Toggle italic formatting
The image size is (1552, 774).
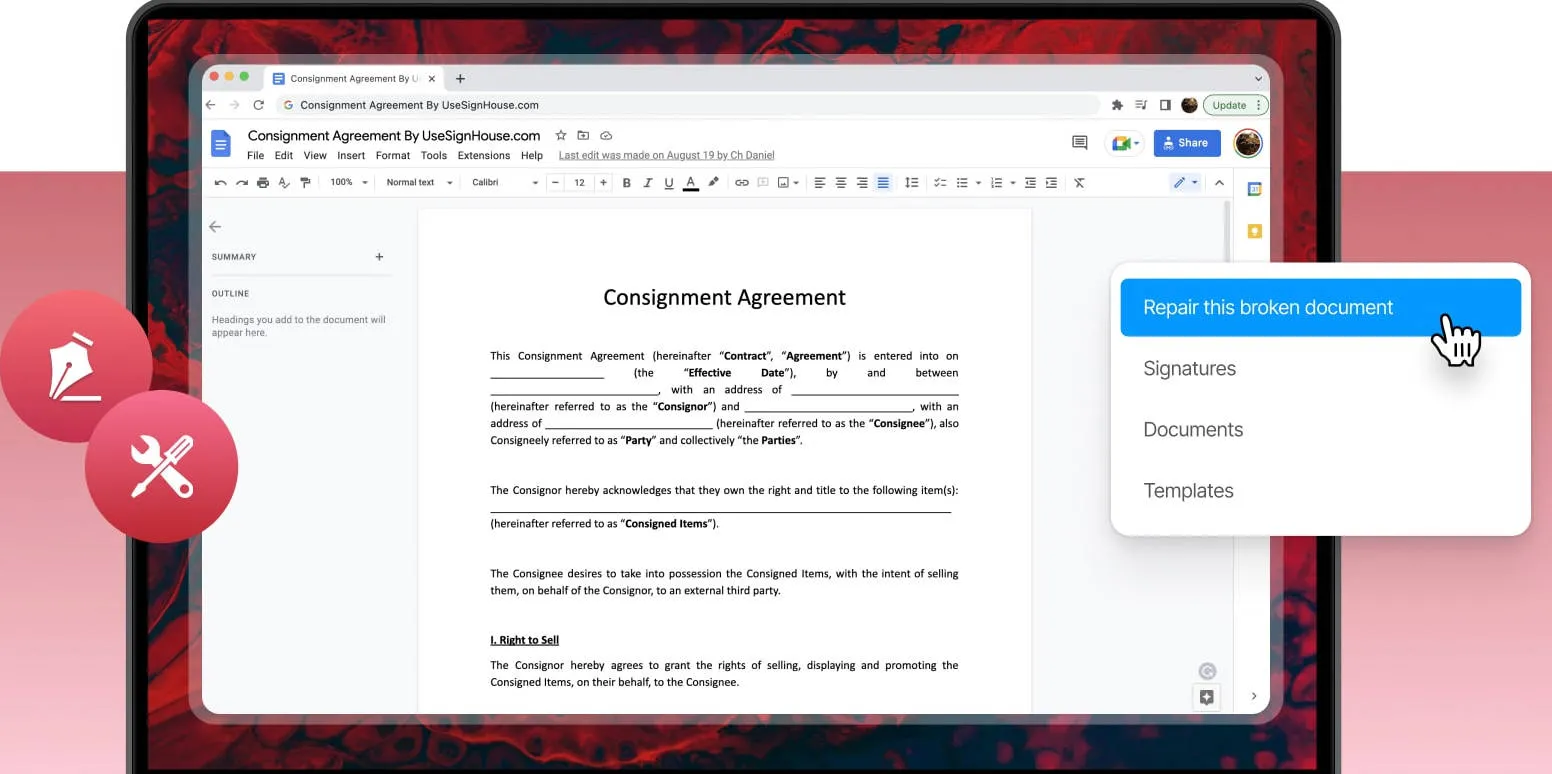[x=648, y=183]
